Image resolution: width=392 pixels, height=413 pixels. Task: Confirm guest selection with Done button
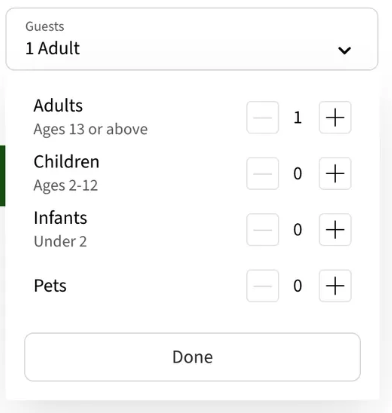(192, 357)
